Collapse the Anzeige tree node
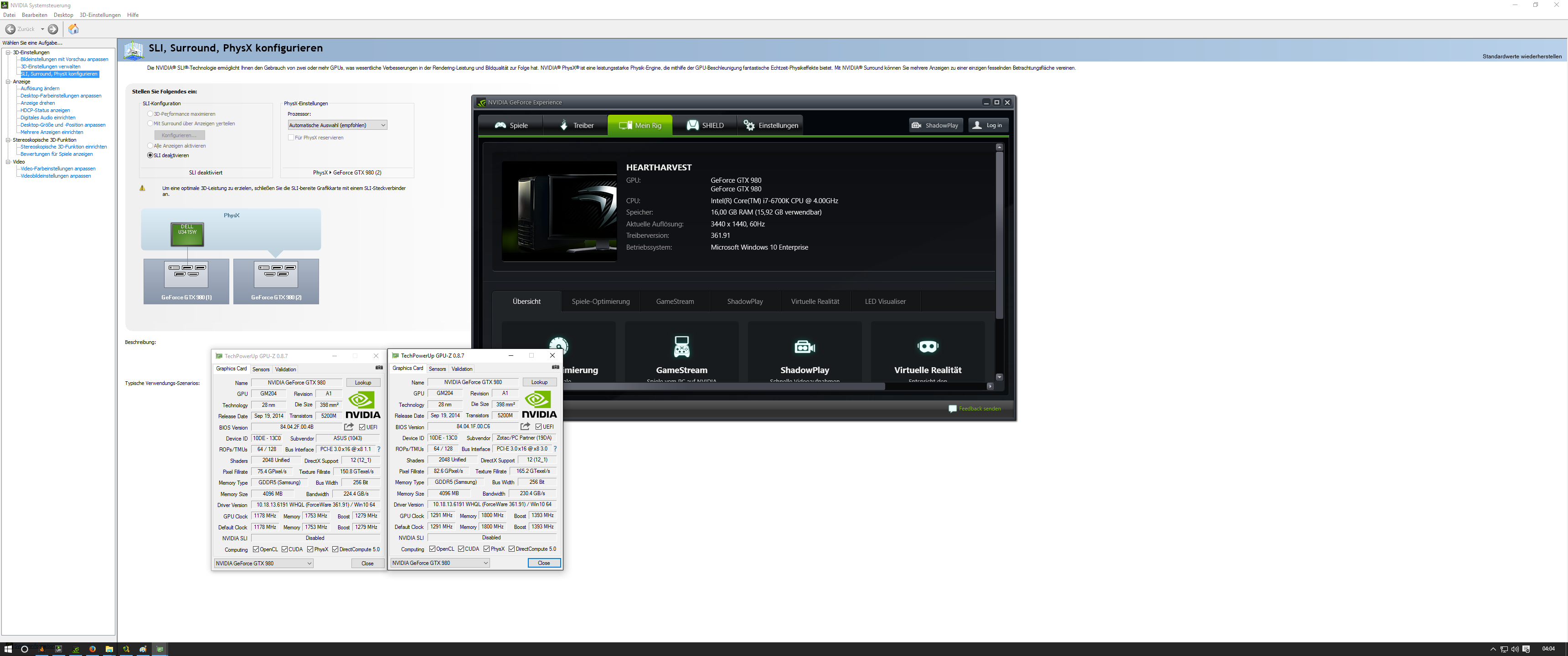 point(8,82)
